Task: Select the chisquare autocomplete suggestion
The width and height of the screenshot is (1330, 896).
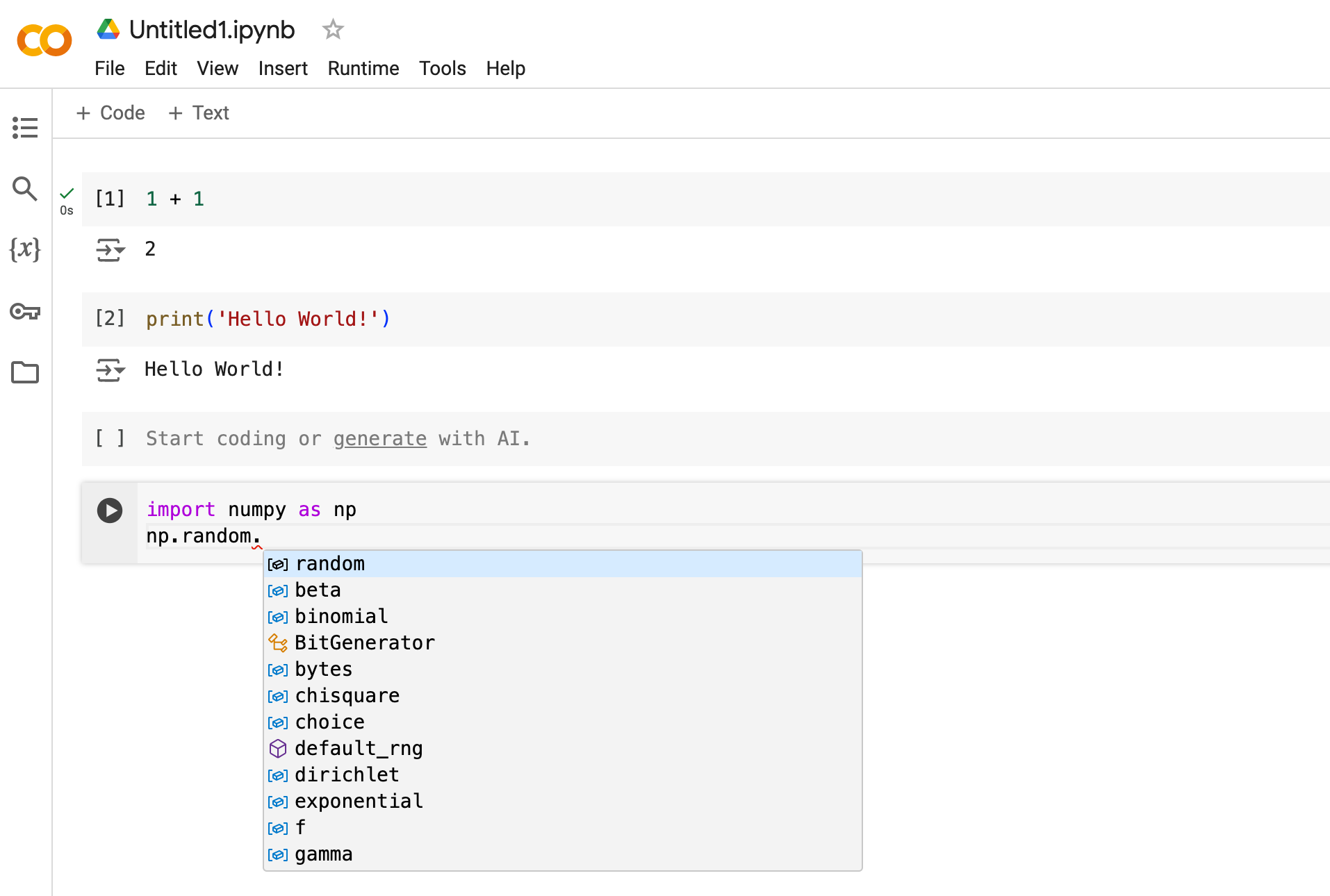Action: pos(563,696)
